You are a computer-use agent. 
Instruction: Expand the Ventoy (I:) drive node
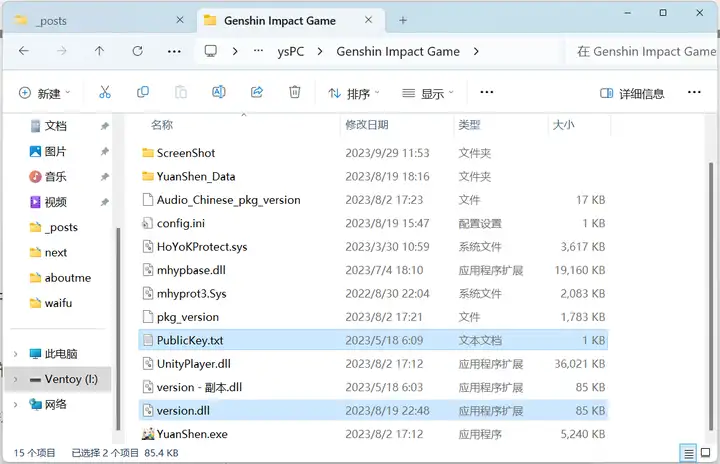coord(16,379)
